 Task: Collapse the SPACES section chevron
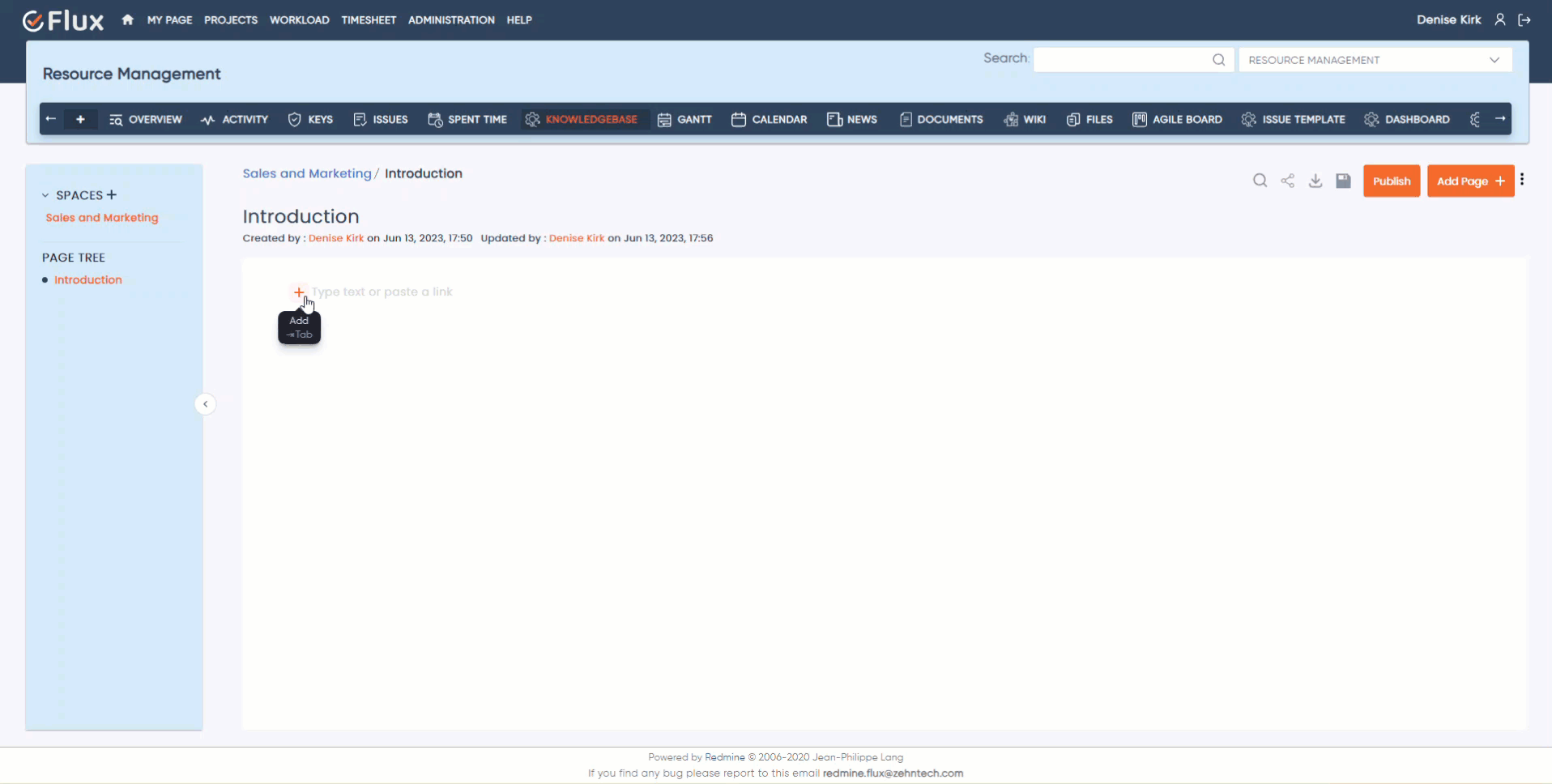tap(44, 195)
